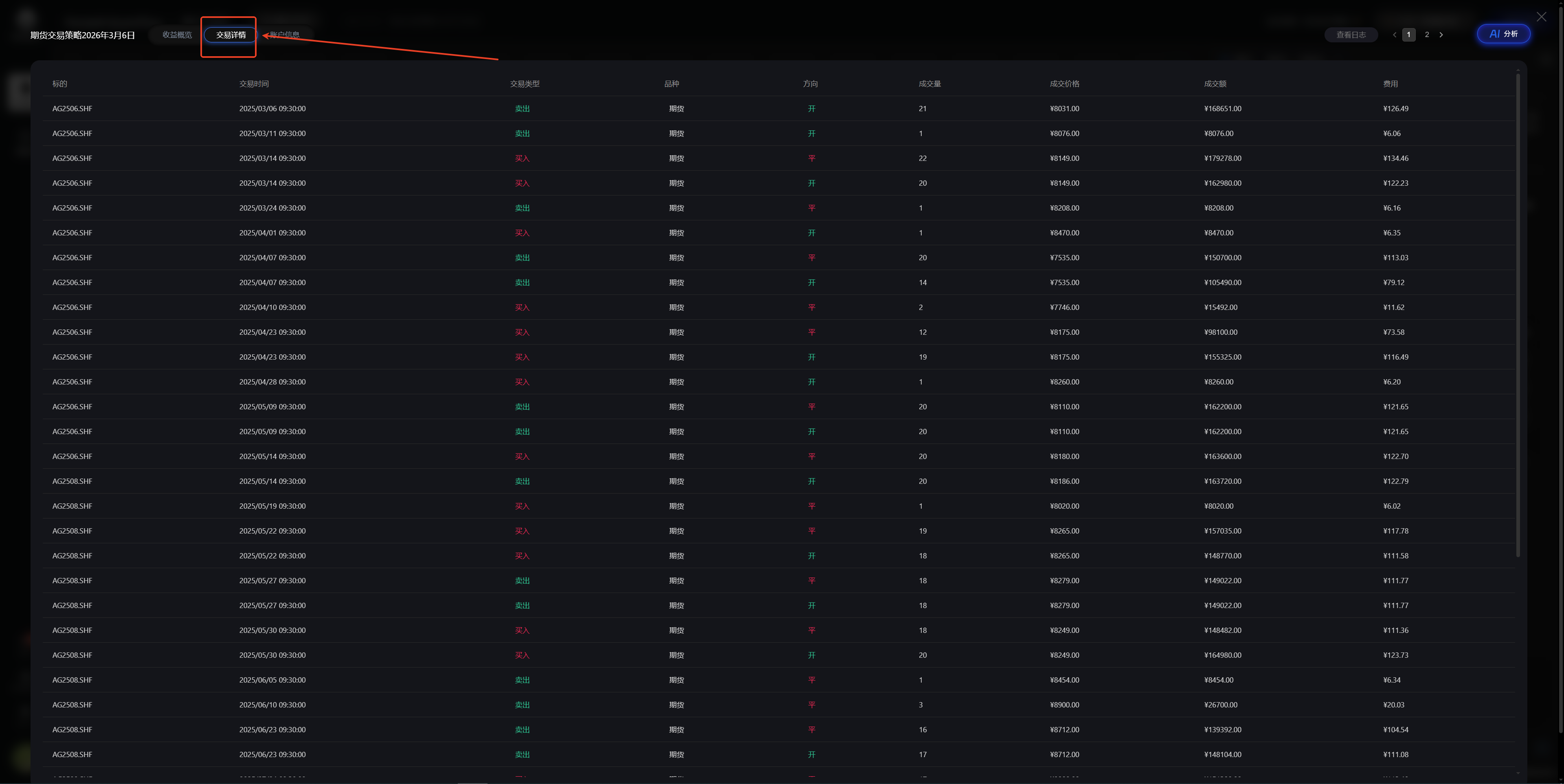Click 成交额 ¥148482.00
The height and width of the screenshot is (784, 1564).
[x=1223, y=630]
